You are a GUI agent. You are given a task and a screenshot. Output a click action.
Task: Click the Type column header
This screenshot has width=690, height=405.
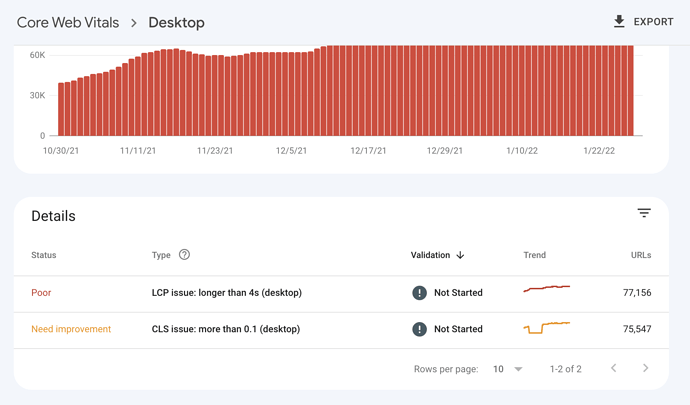point(161,255)
